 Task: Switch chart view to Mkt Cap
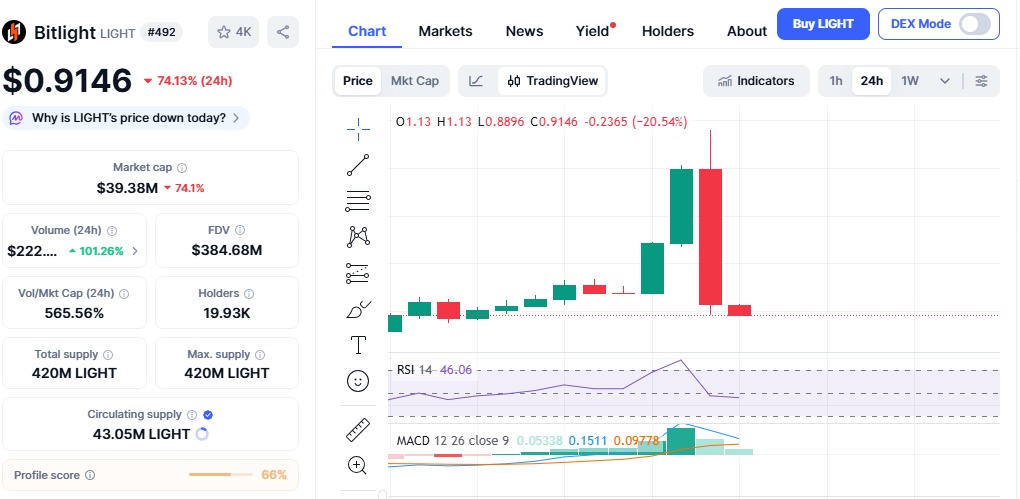[414, 81]
